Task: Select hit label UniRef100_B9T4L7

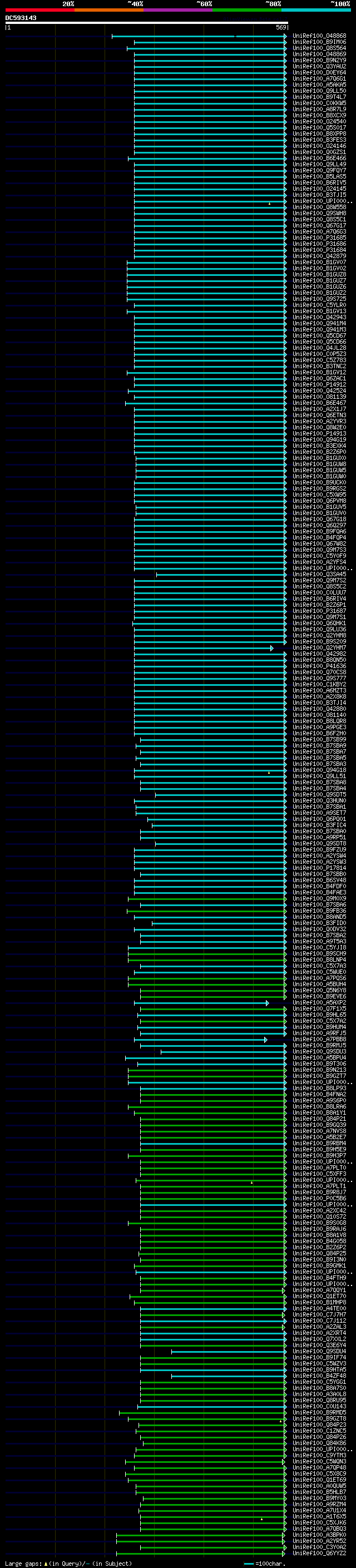Action: [319, 97]
